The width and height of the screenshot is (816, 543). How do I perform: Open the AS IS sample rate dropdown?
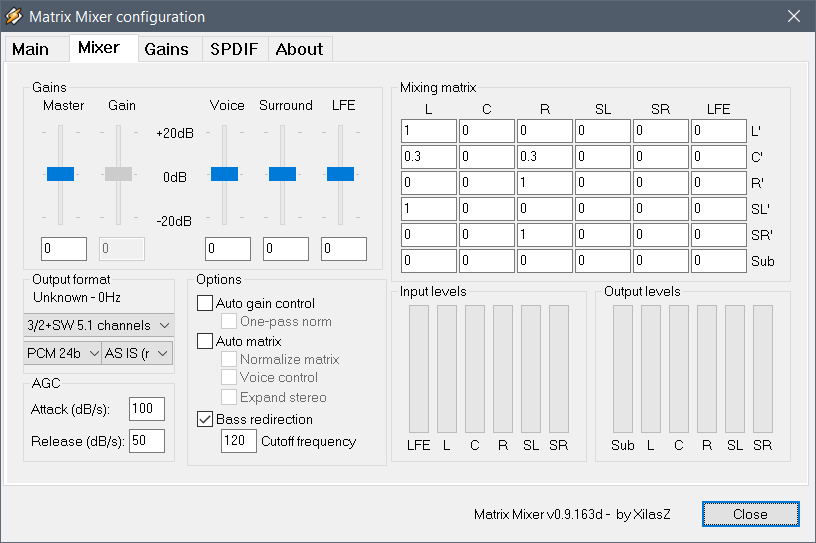[137, 353]
